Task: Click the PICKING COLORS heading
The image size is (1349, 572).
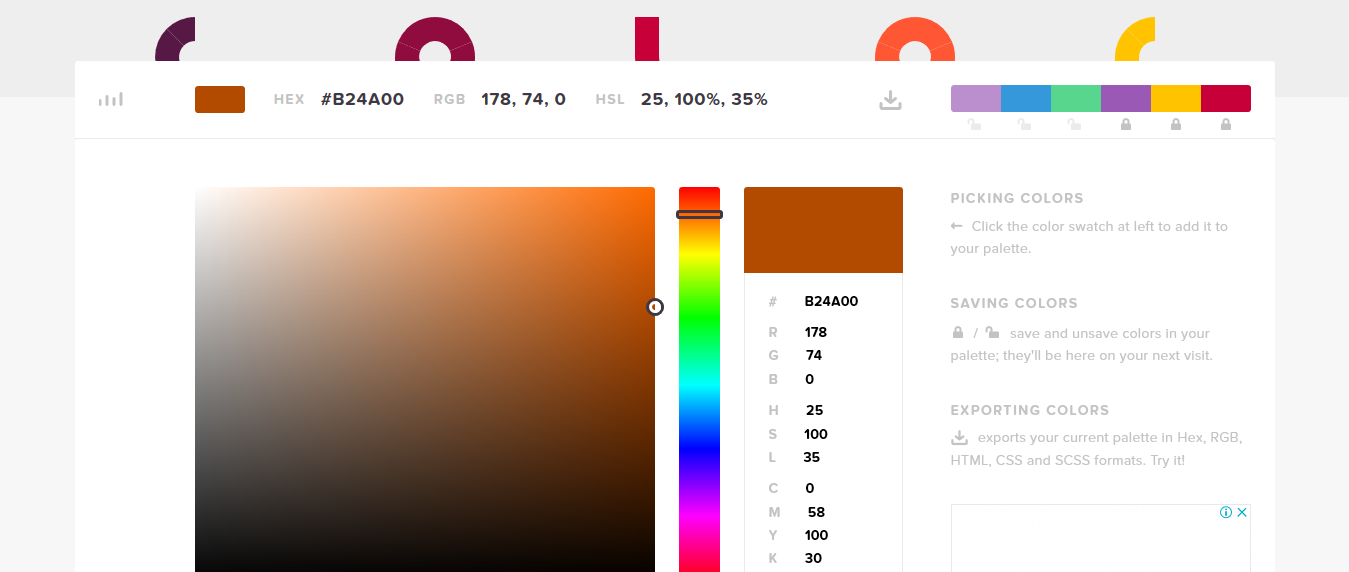Action: 1017,198
